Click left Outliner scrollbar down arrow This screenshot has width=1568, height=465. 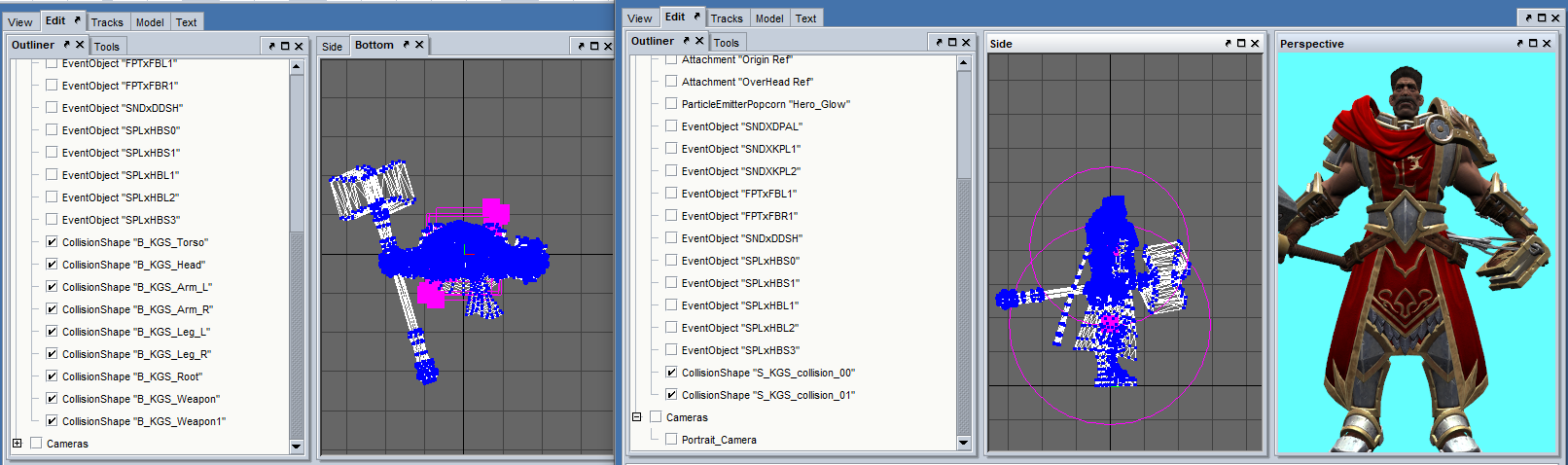(297, 447)
